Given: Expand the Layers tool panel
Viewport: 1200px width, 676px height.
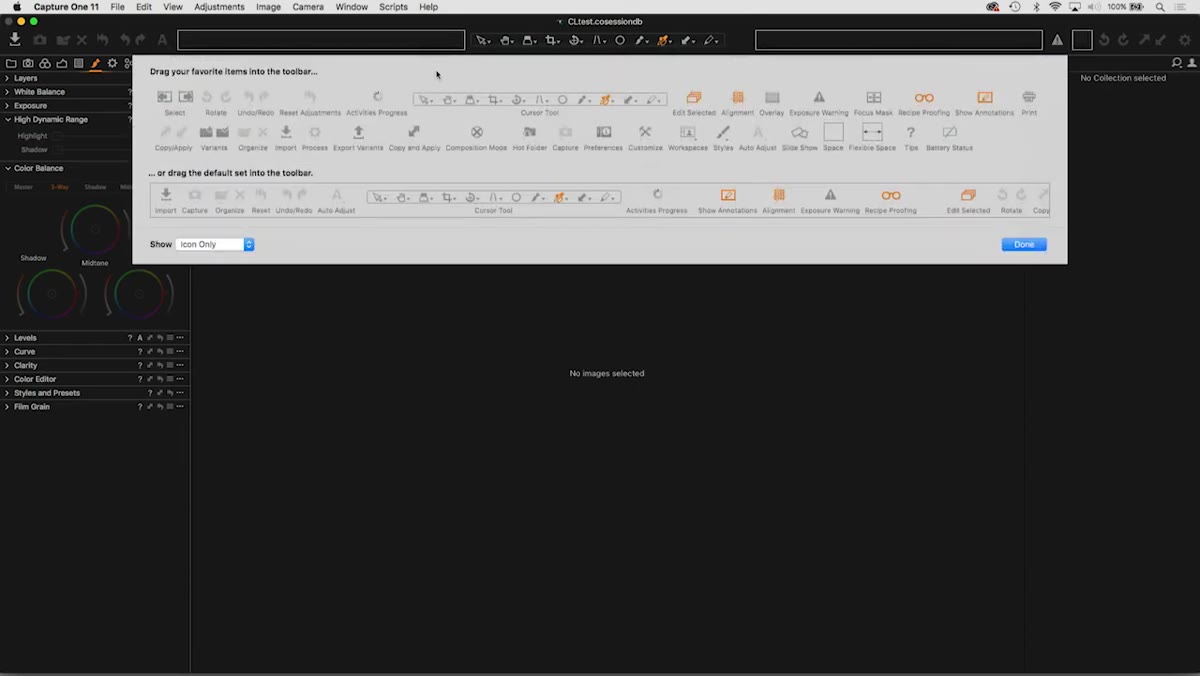Looking at the screenshot, I should [x=7, y=78].
